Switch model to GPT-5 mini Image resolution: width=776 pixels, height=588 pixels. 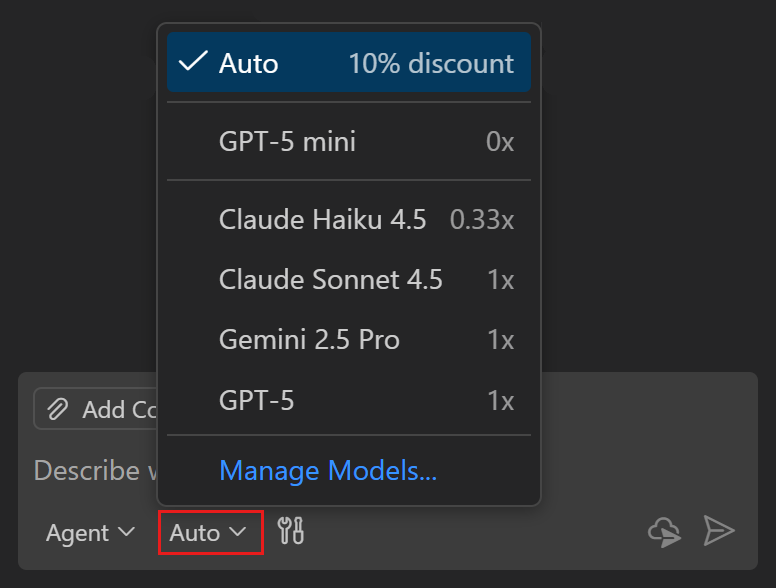[287, 142]
